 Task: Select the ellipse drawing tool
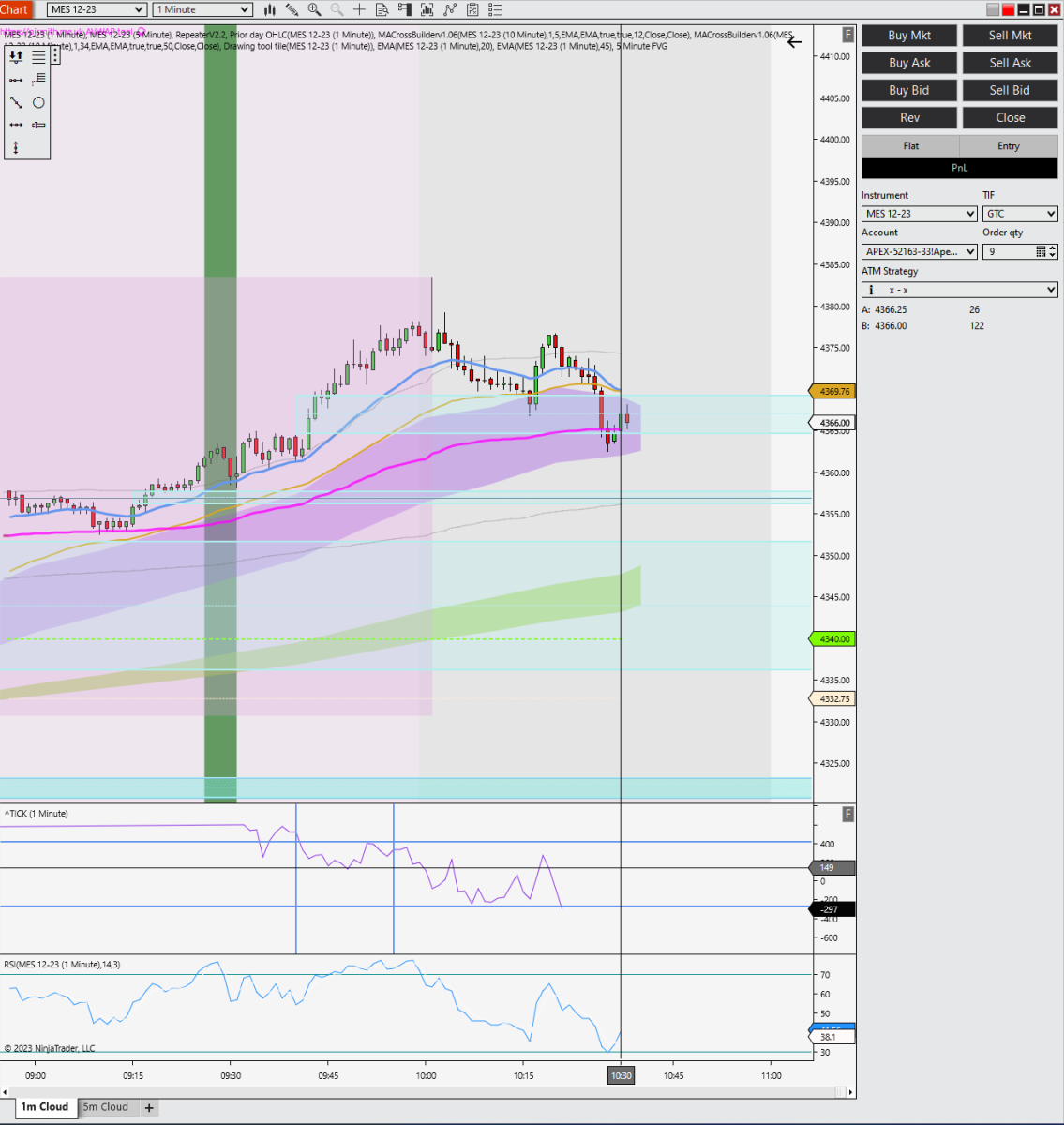(x=38, y=102)
